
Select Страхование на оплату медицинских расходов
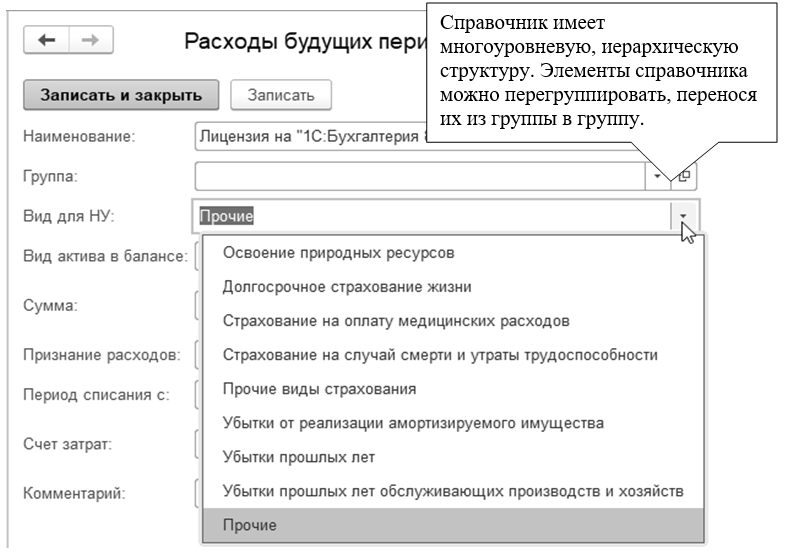click(x=453, y=321)
